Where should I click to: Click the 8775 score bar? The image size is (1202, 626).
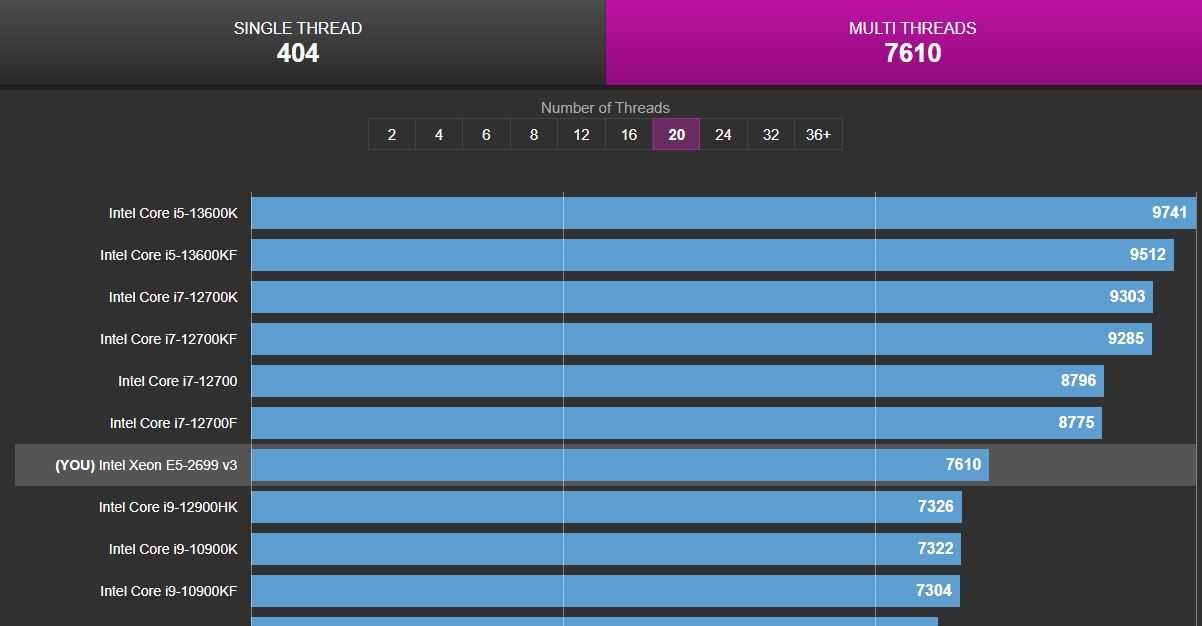tap(676, 423)
